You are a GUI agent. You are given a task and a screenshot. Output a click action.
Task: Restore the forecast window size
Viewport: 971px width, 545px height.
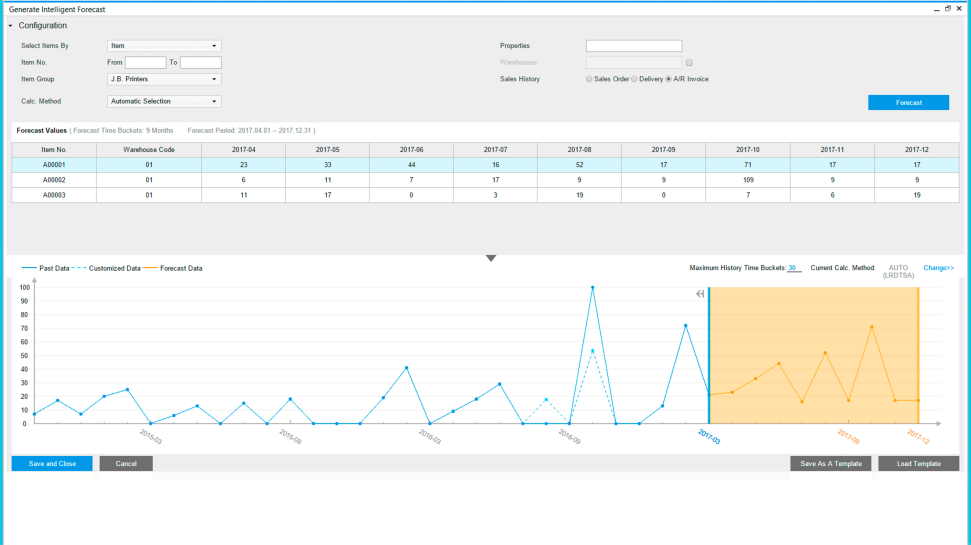click(947, 8)
